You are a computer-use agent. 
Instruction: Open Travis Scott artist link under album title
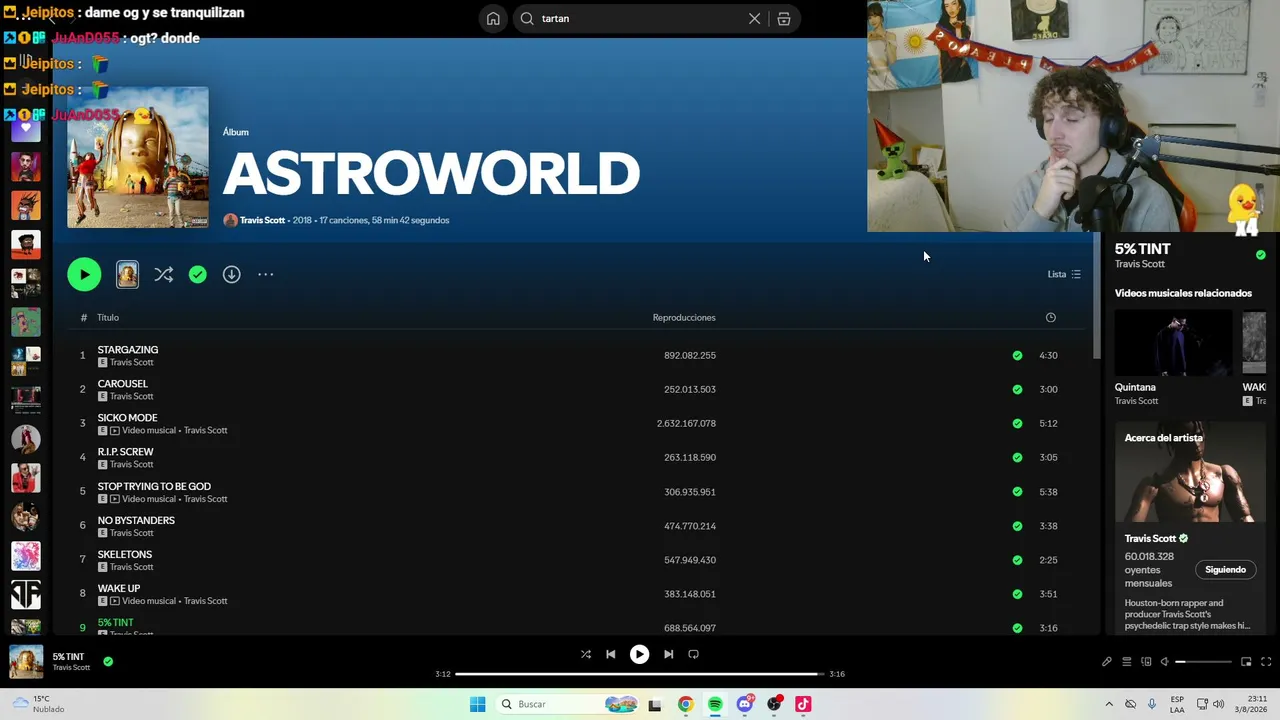pos(262,220)
